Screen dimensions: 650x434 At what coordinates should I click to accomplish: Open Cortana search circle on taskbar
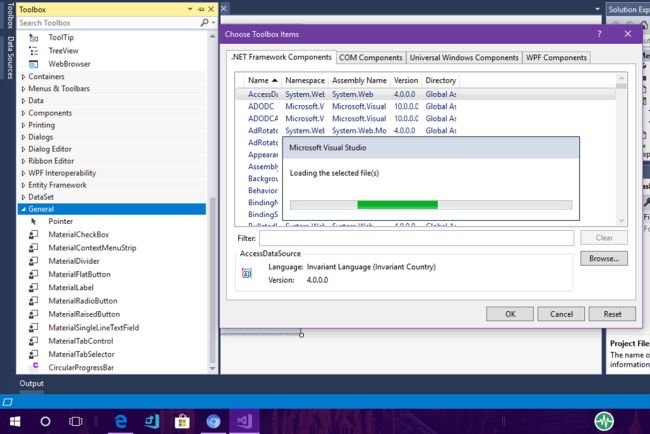(45, 422)
